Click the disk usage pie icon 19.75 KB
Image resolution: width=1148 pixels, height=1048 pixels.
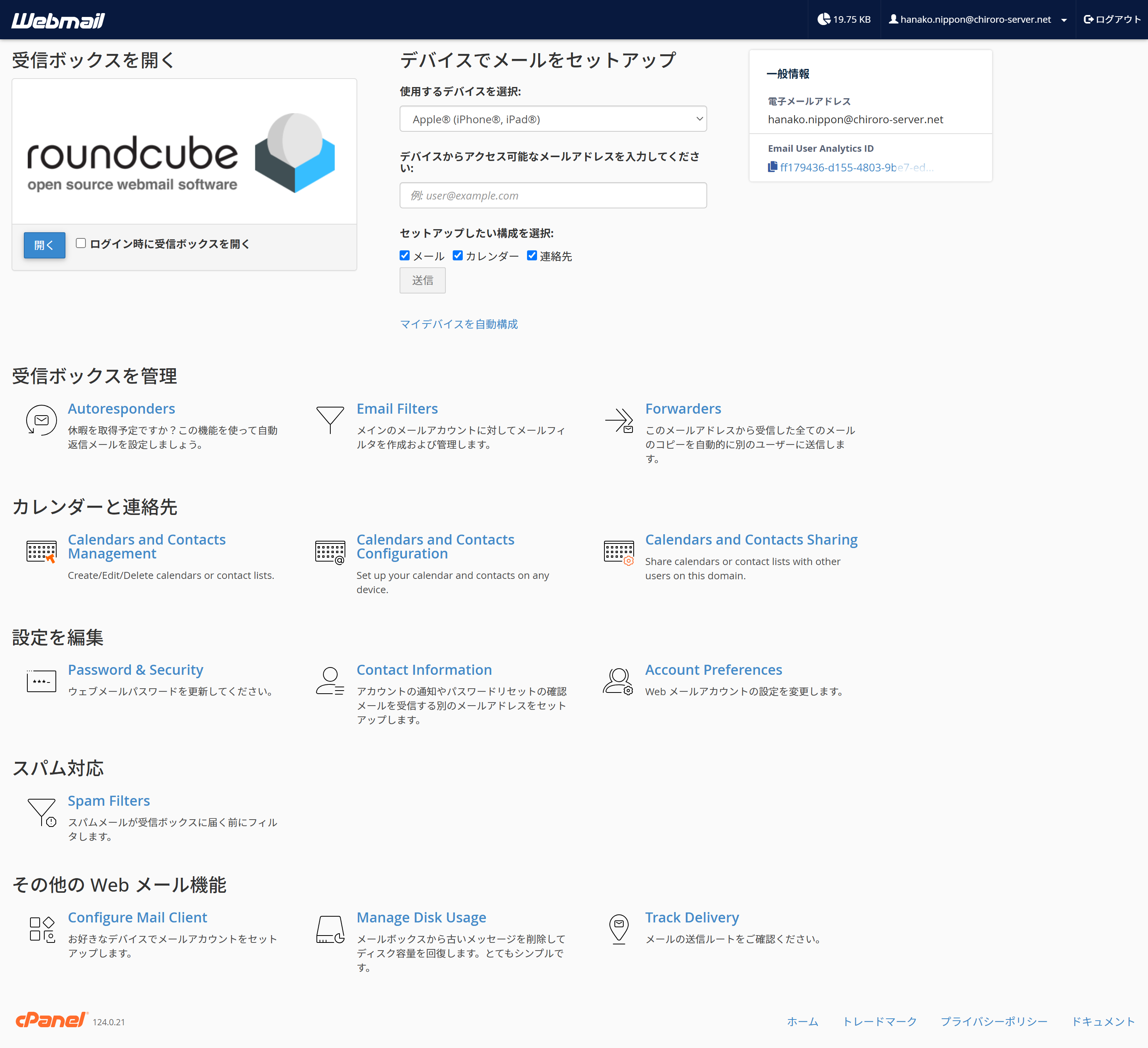823,19
